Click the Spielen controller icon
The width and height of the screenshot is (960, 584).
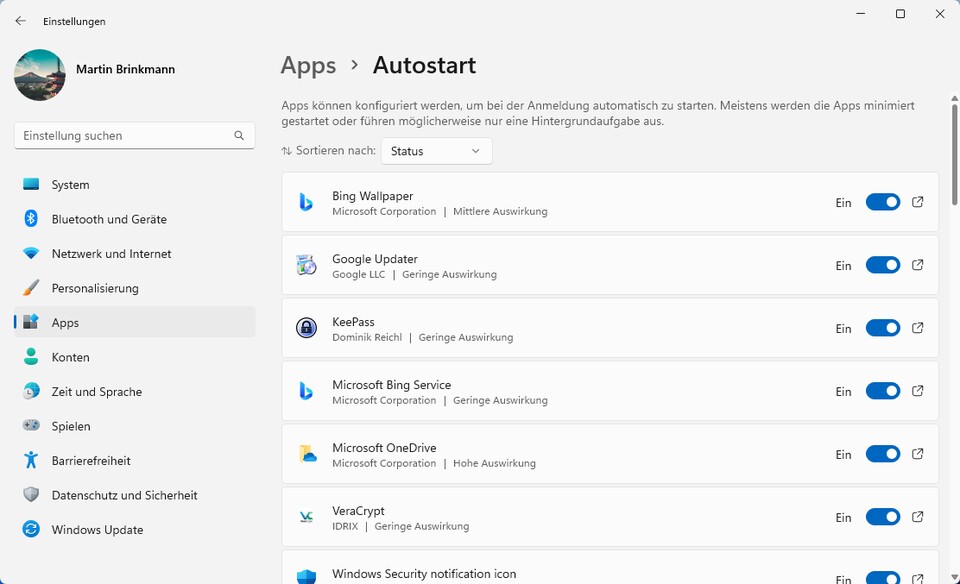pyautogui.click(x=33, y=426)
